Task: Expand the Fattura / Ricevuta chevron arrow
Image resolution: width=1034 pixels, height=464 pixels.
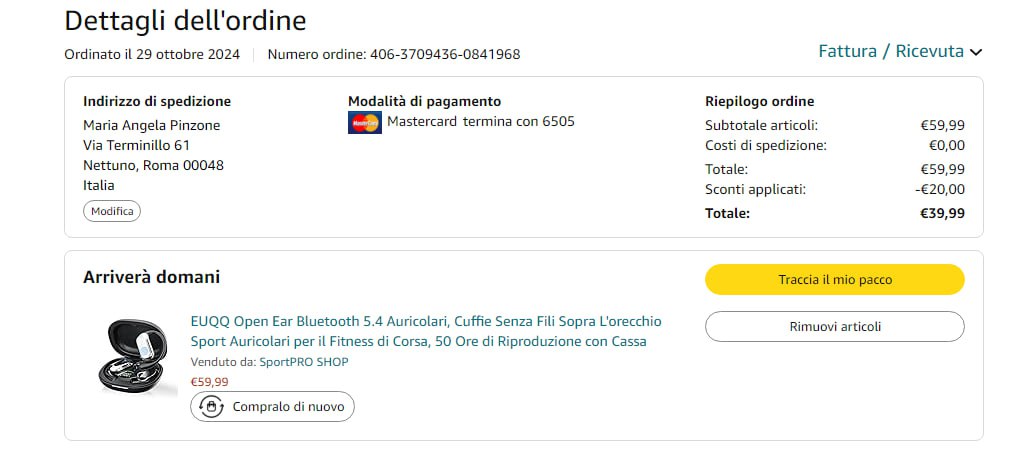Action: point(976,52)
